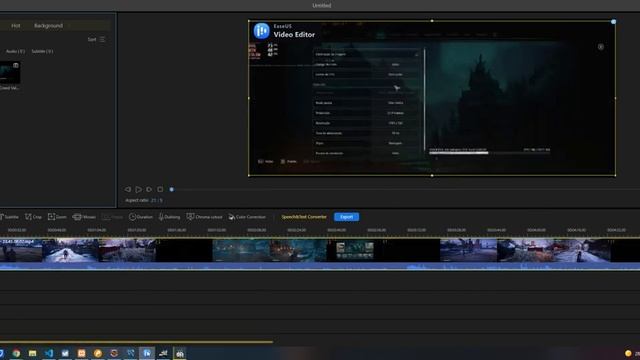Switch to the Hot tab

pyautogui.click(x=16, y=25)
